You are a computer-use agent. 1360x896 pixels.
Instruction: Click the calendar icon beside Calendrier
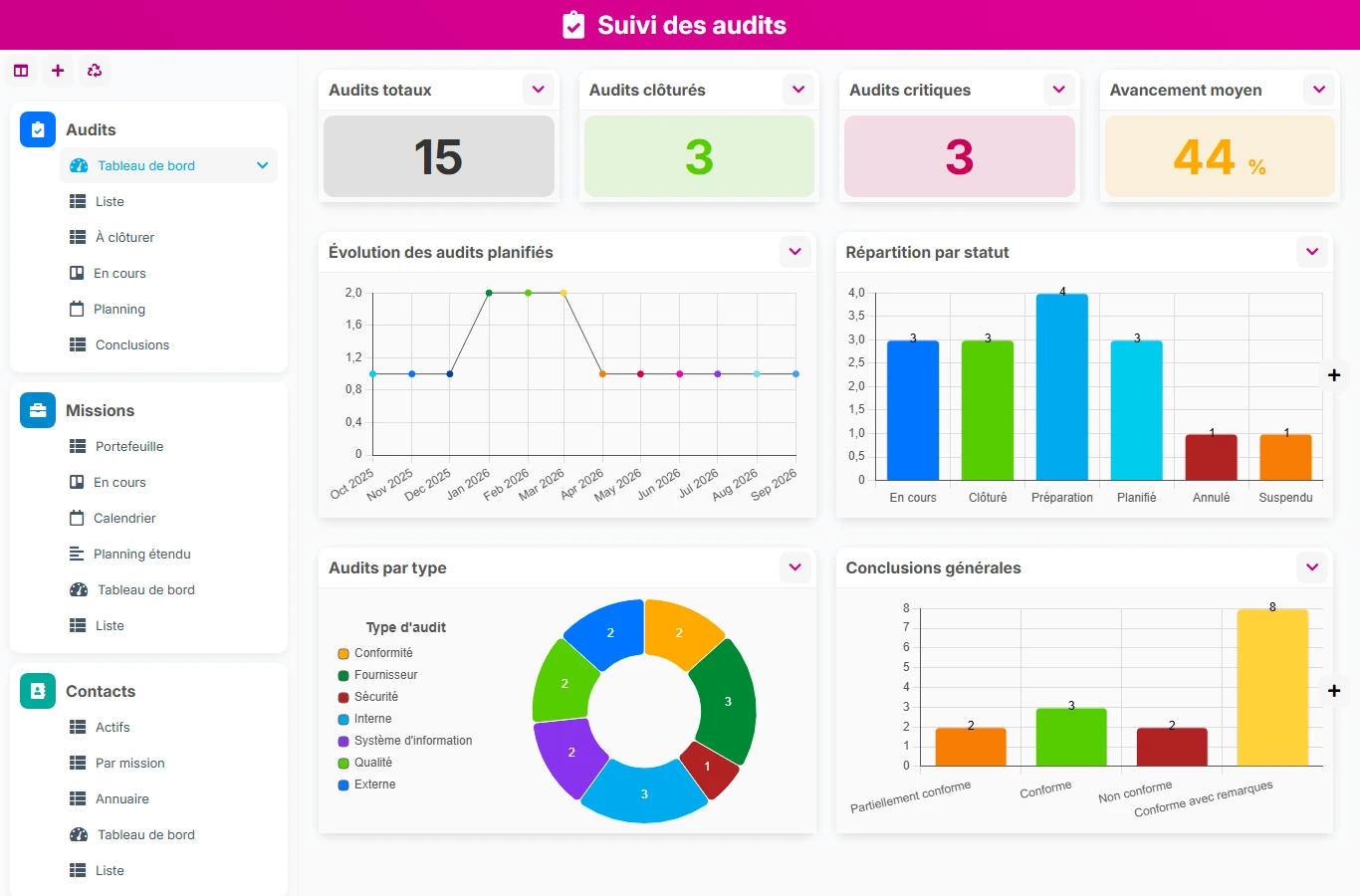coord(77,518)
